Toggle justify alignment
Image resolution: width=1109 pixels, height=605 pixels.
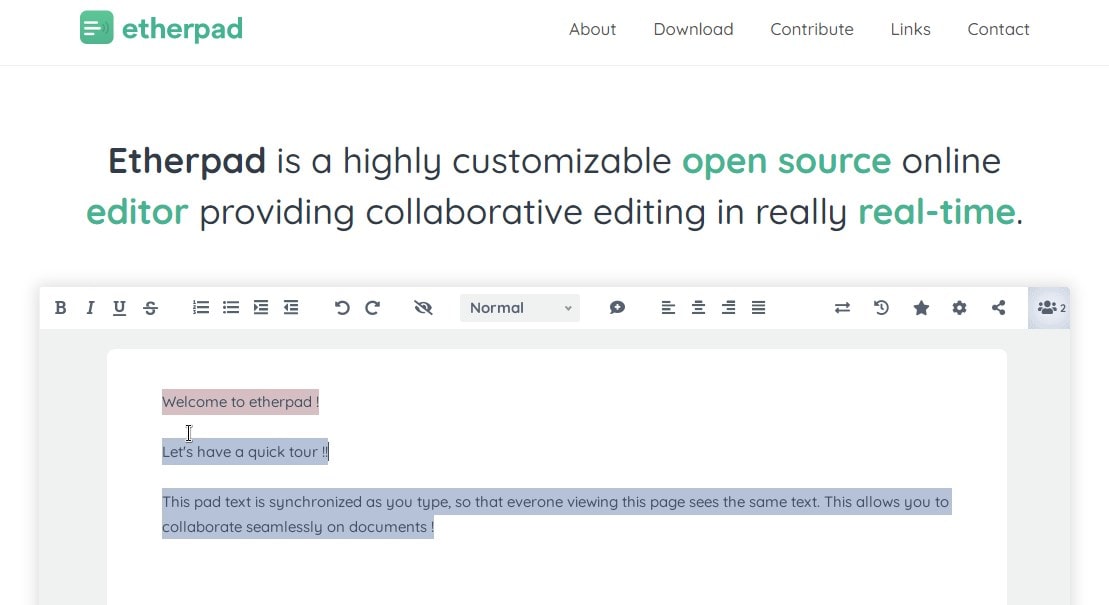(758, 307)
